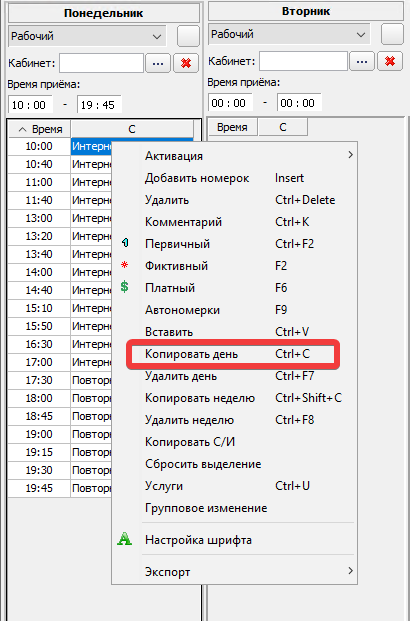Sort by the Время column in Понедельник

pyautogui.click(x=40, y=129)
